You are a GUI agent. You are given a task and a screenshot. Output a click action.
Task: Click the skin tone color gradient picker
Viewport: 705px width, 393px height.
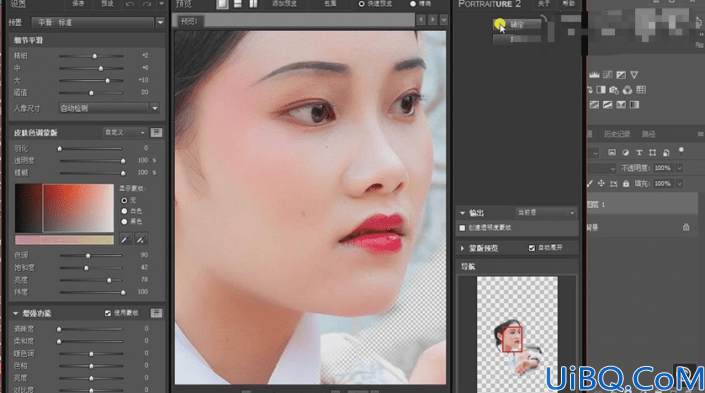pyautogui.click(x=64, y=208)
